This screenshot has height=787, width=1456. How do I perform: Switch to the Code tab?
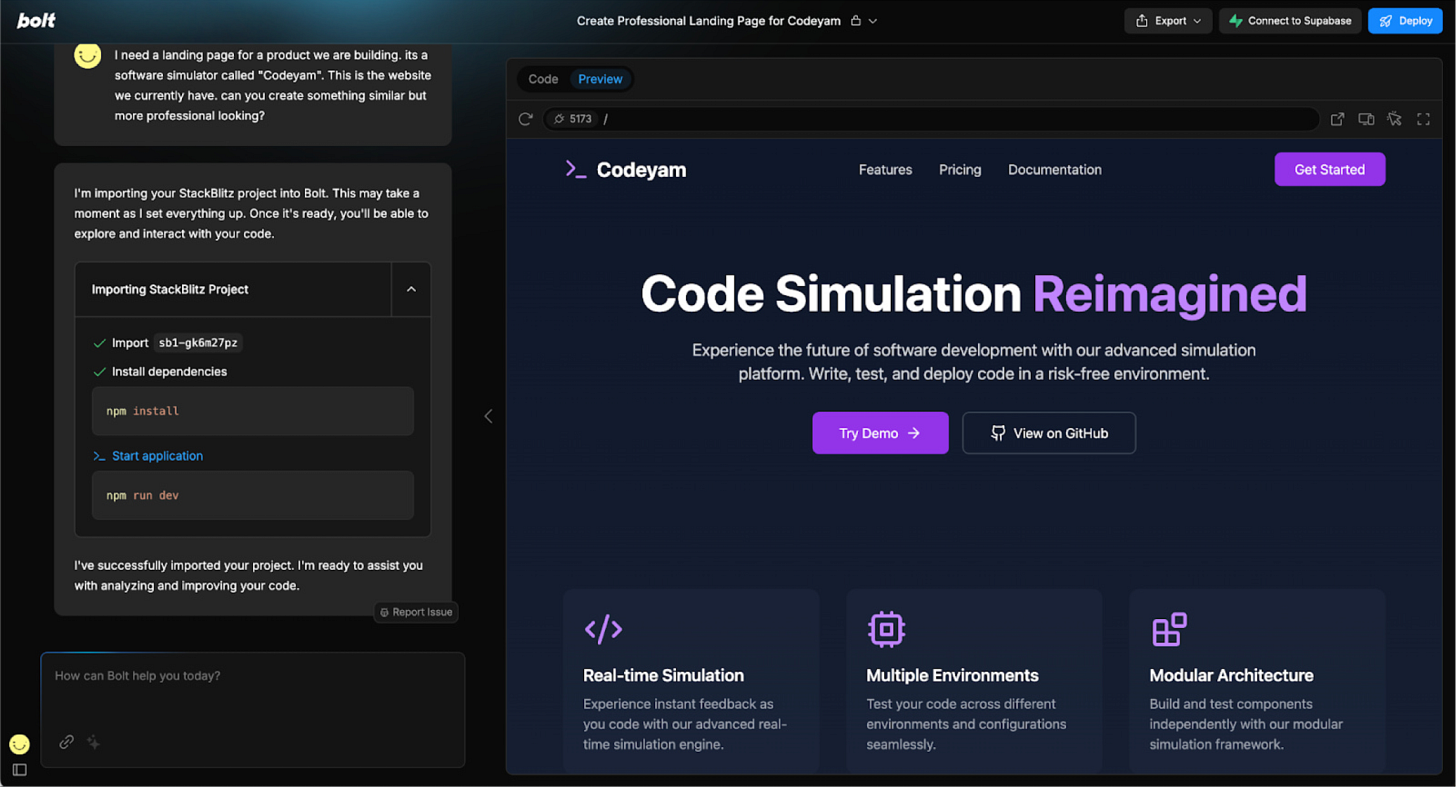[543, 79]
